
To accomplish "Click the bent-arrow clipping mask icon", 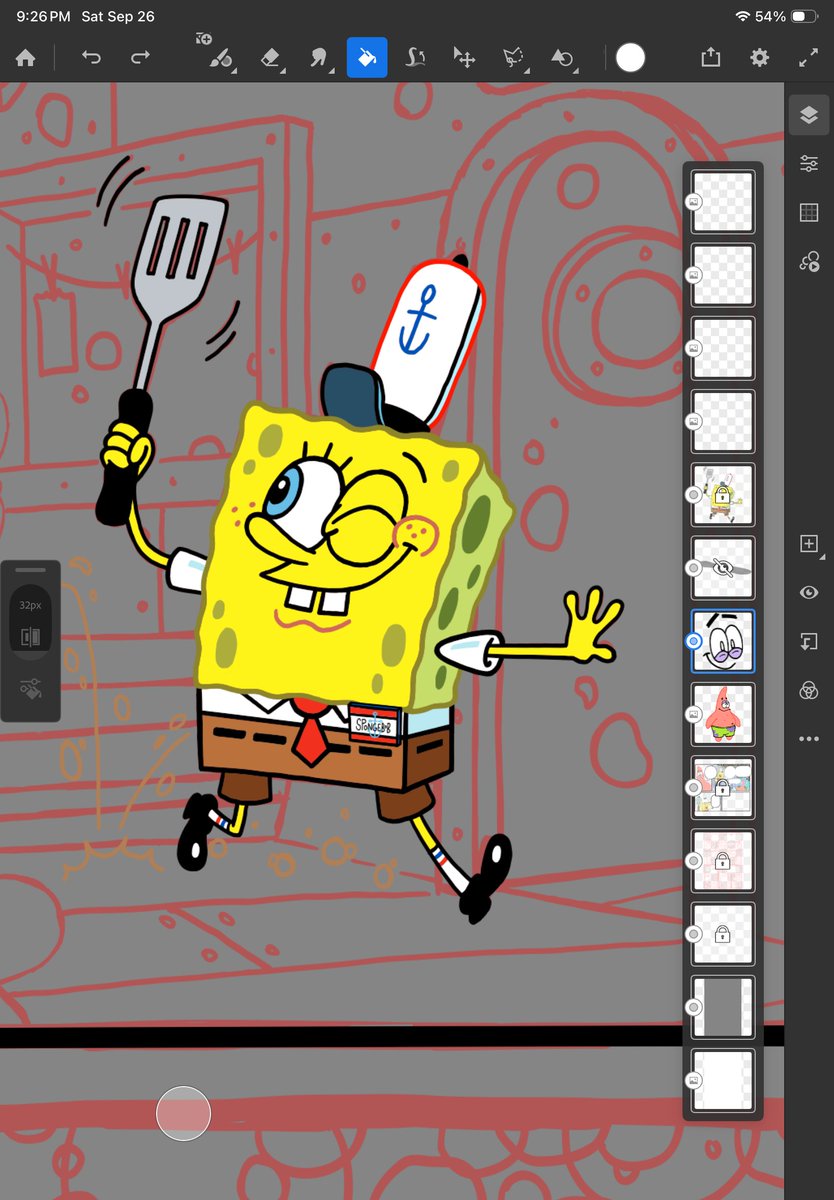I will [x=809, y=642].
